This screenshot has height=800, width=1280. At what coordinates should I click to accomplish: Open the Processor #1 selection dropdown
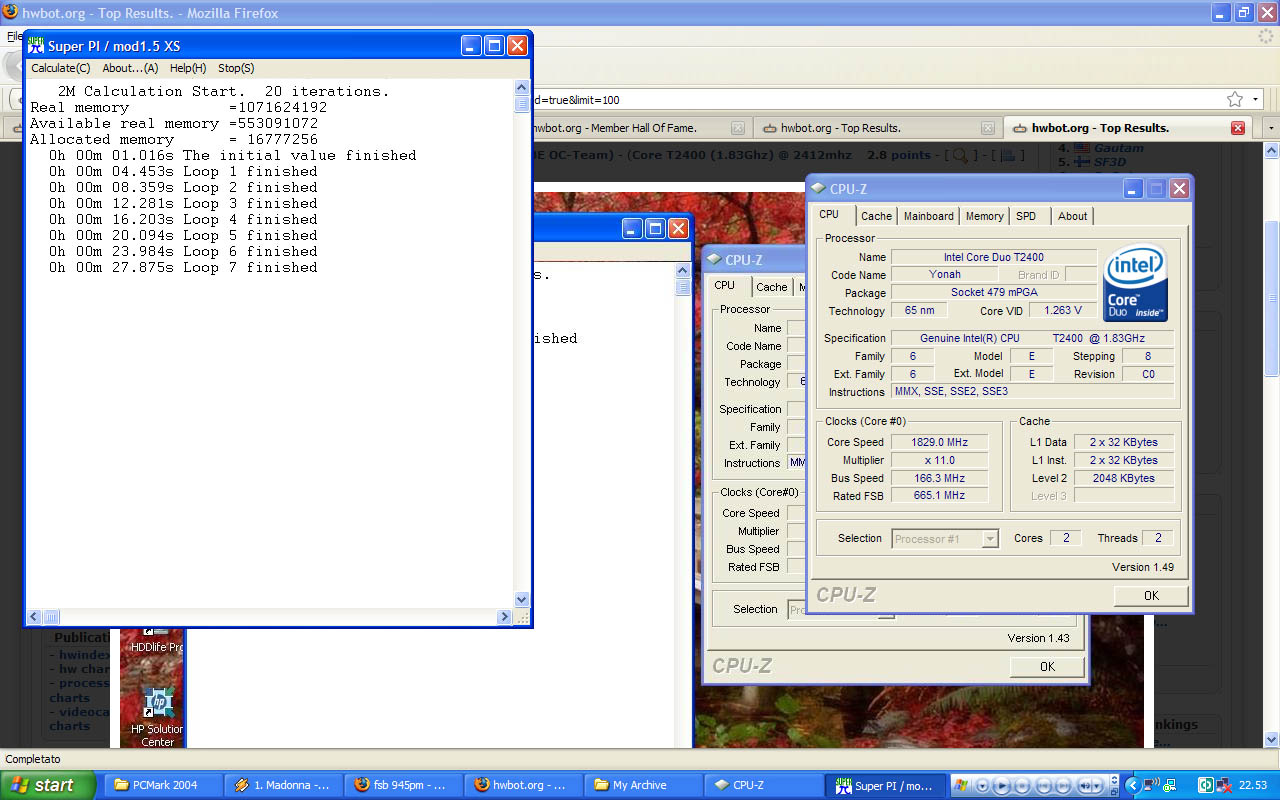click(x=944, y=538)
